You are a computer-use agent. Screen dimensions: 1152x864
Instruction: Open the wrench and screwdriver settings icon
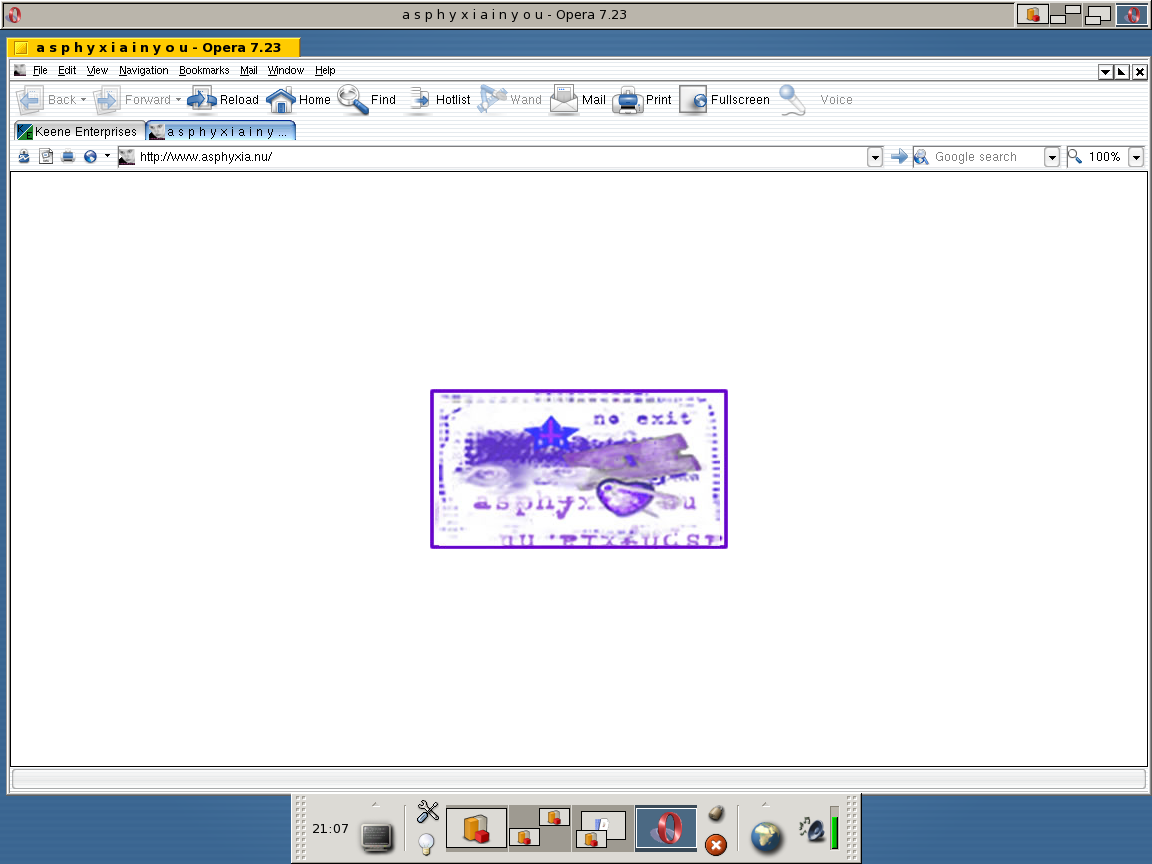(428, 812)
